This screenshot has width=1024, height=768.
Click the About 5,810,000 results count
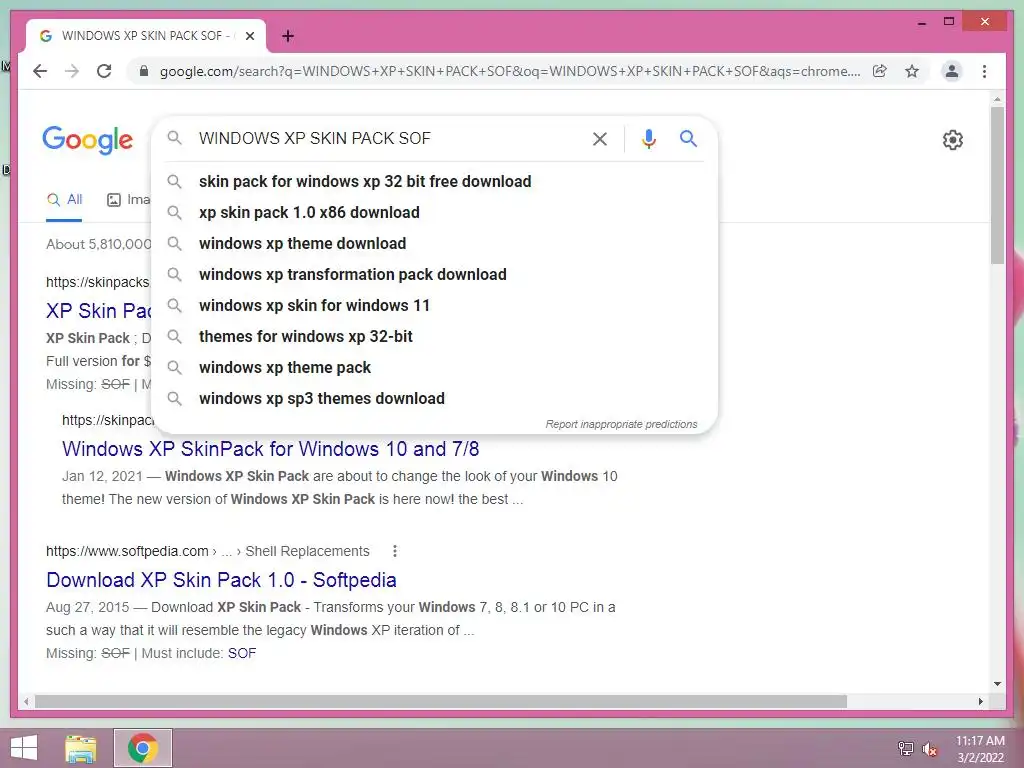(x=99, y=244)
